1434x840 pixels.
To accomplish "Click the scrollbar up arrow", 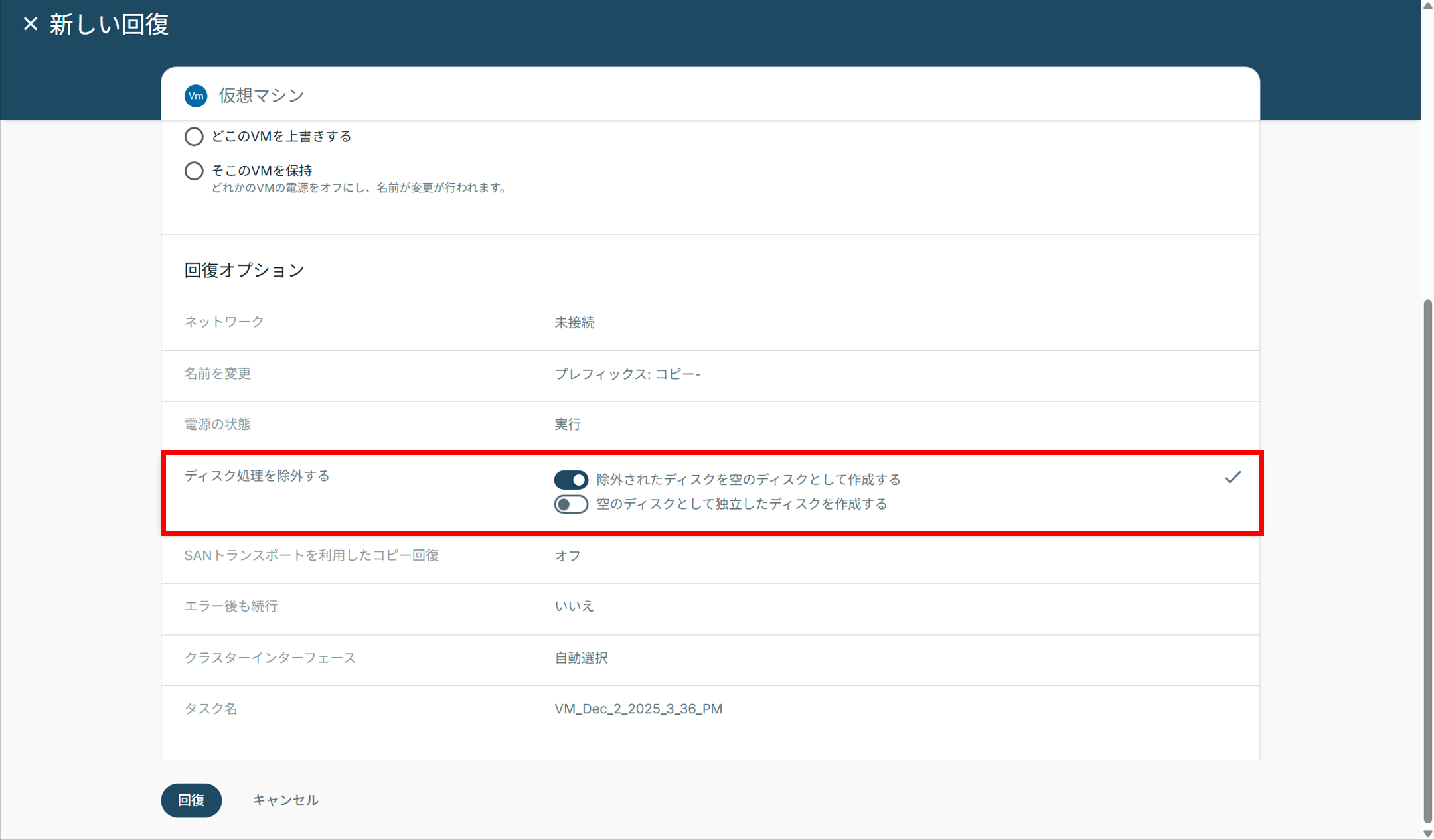I will point(1427,5).
